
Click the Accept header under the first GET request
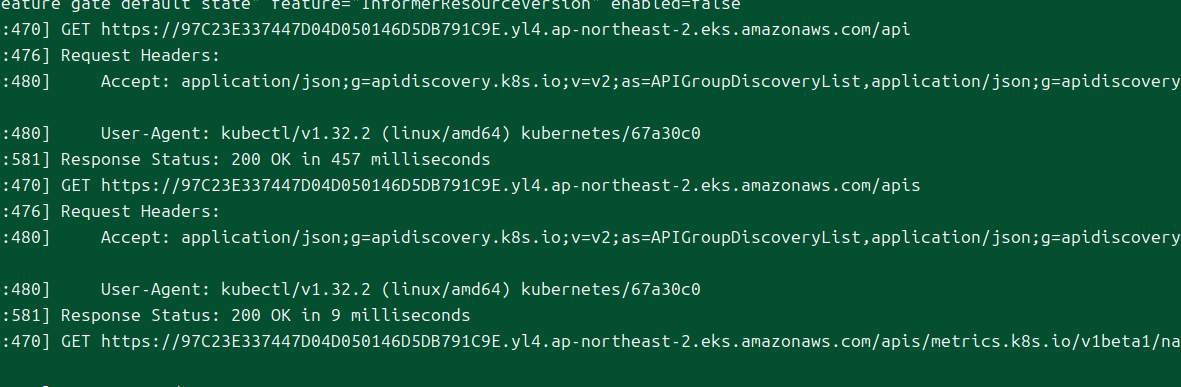click(641, 81)
